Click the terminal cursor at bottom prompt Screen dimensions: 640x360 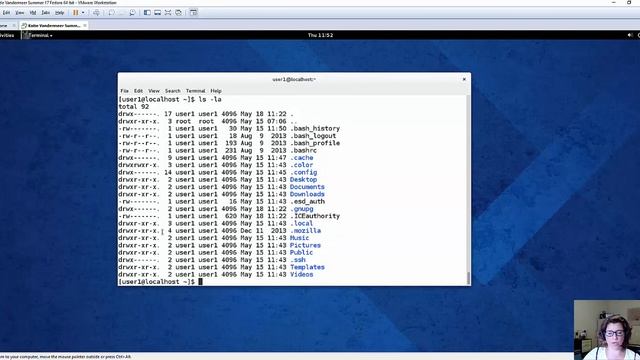(x=200, y=282)
